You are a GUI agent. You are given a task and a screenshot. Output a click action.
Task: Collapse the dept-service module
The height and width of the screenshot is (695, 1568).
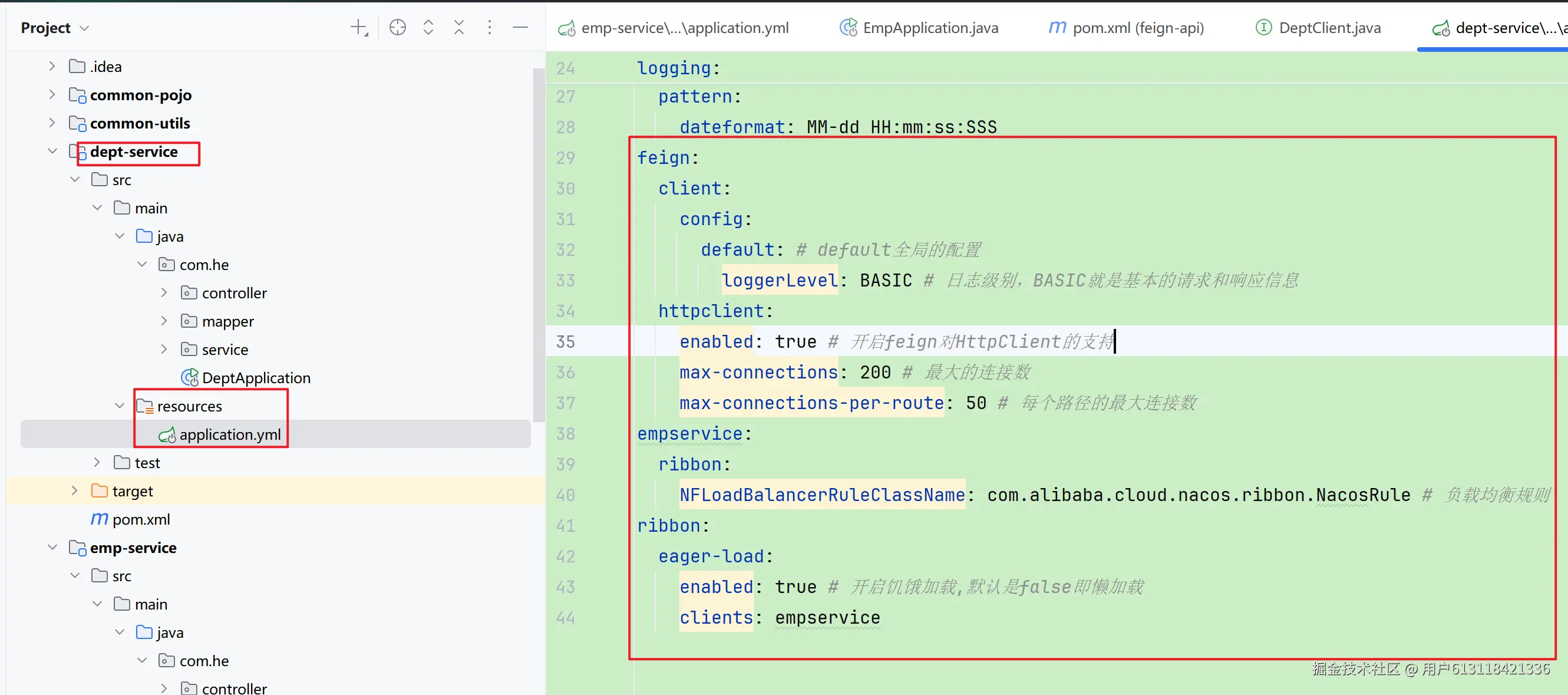click(52, 151)
